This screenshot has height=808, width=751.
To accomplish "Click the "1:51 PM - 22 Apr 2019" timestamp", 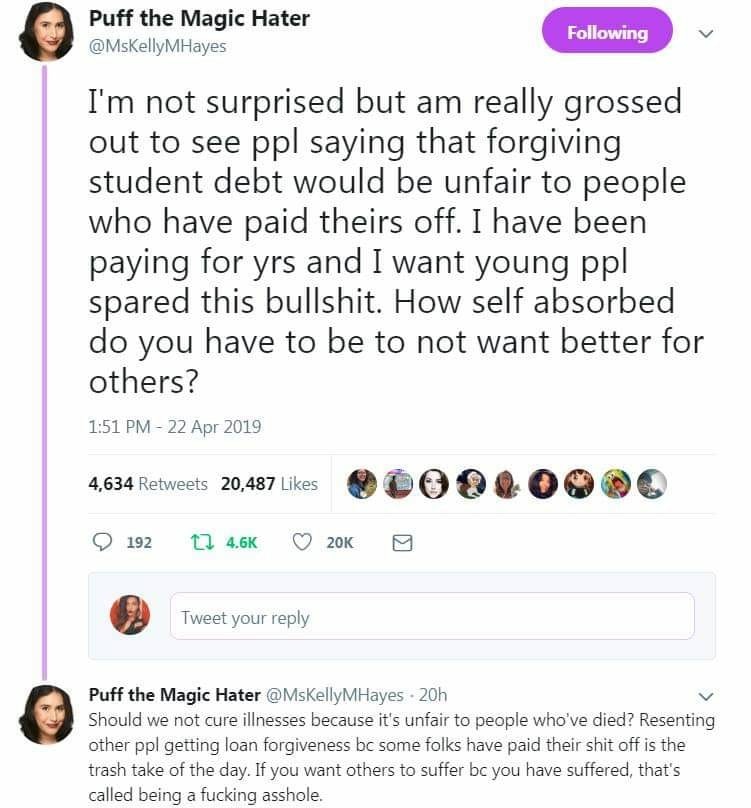I will click(x=175, y=426).
